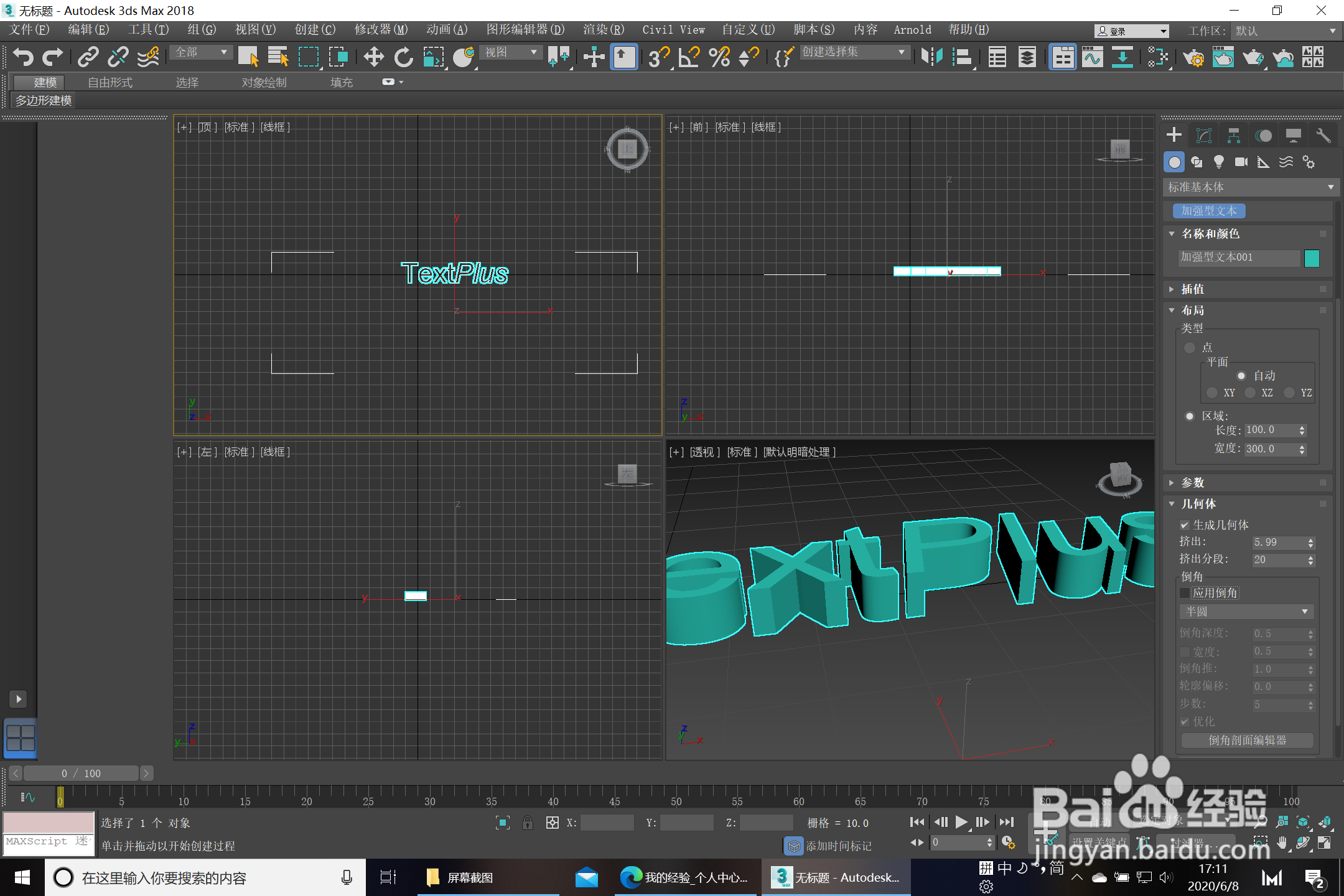
Task: Click the Render teapot icon
Action: click(x=1252, y=57)
